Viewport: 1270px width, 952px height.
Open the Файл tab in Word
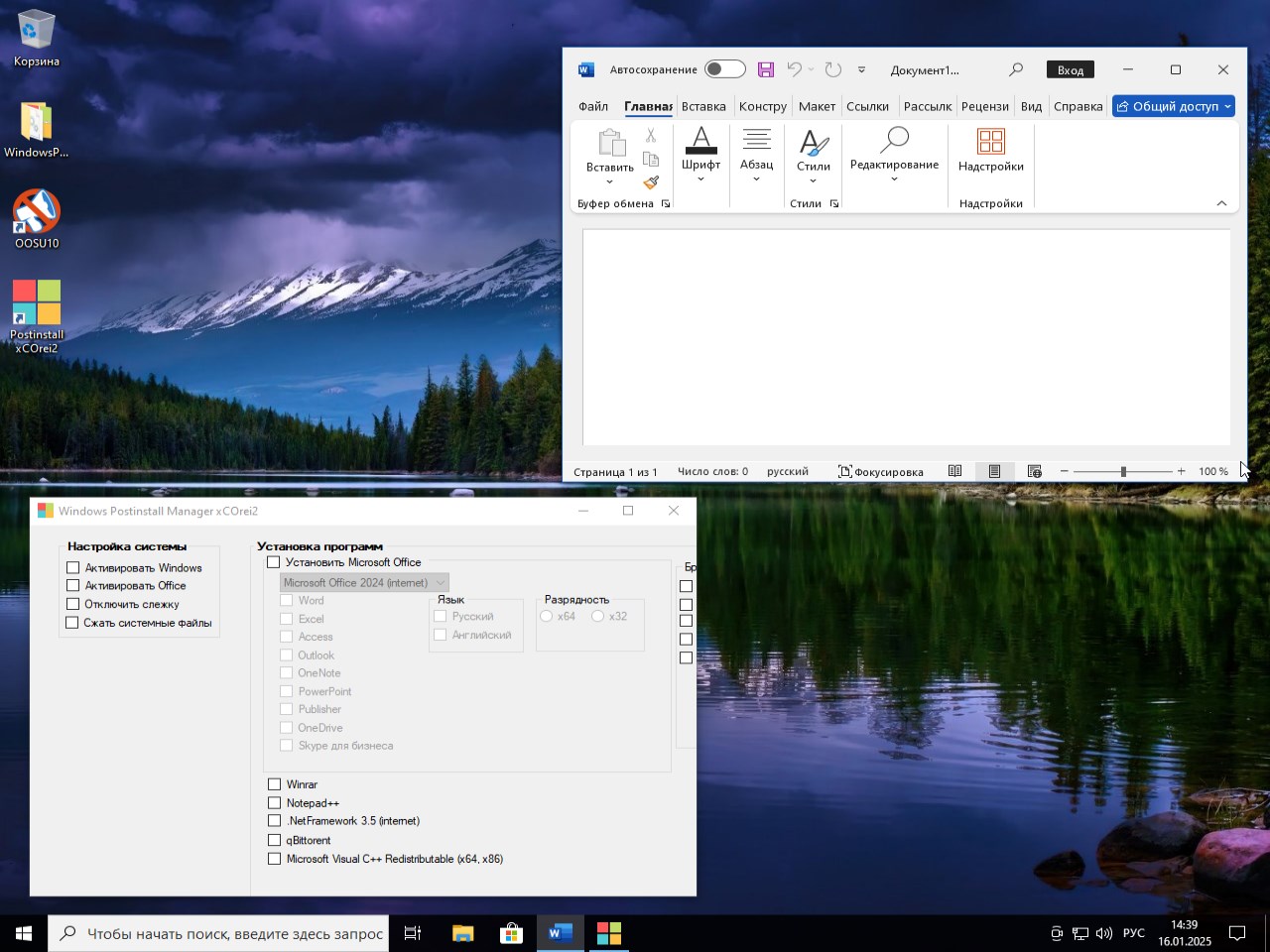pos(593,106)
